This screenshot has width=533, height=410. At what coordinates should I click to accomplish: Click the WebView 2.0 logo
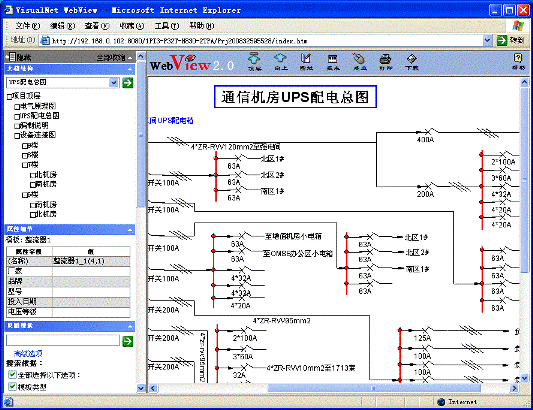[x=192, y=63]
